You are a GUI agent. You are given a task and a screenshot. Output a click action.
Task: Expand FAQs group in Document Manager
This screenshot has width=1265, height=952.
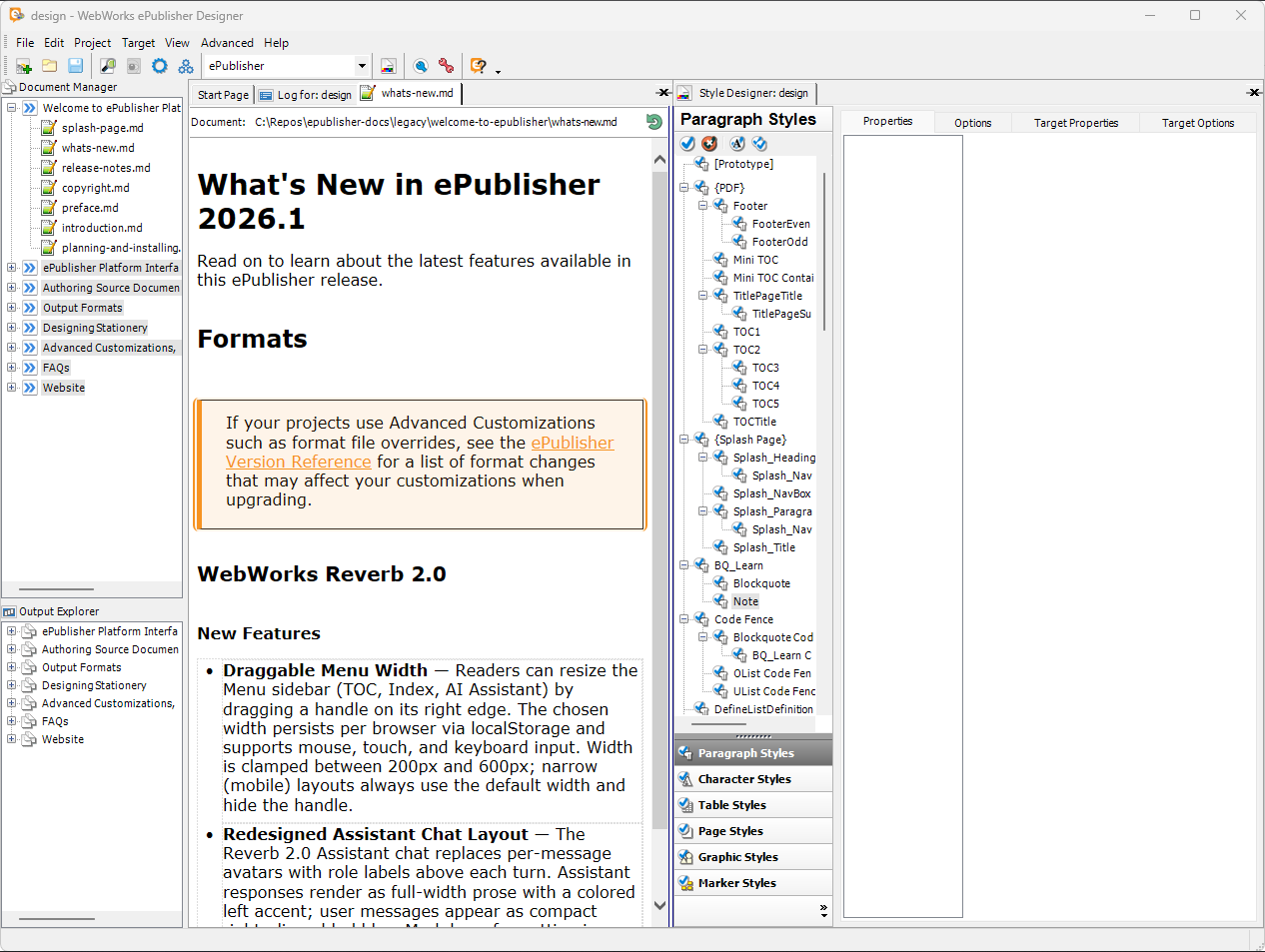click(x=11, y=368)
